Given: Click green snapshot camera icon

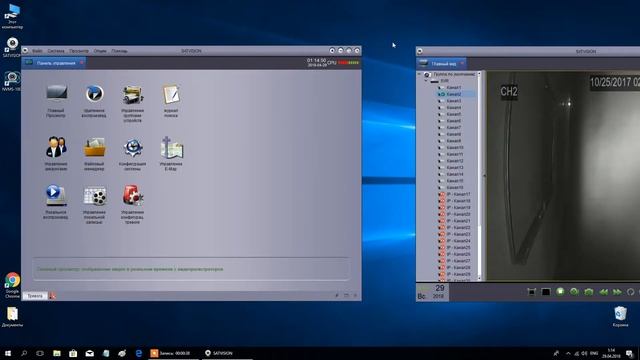Looking at the screenshot, I should (589, 292).
